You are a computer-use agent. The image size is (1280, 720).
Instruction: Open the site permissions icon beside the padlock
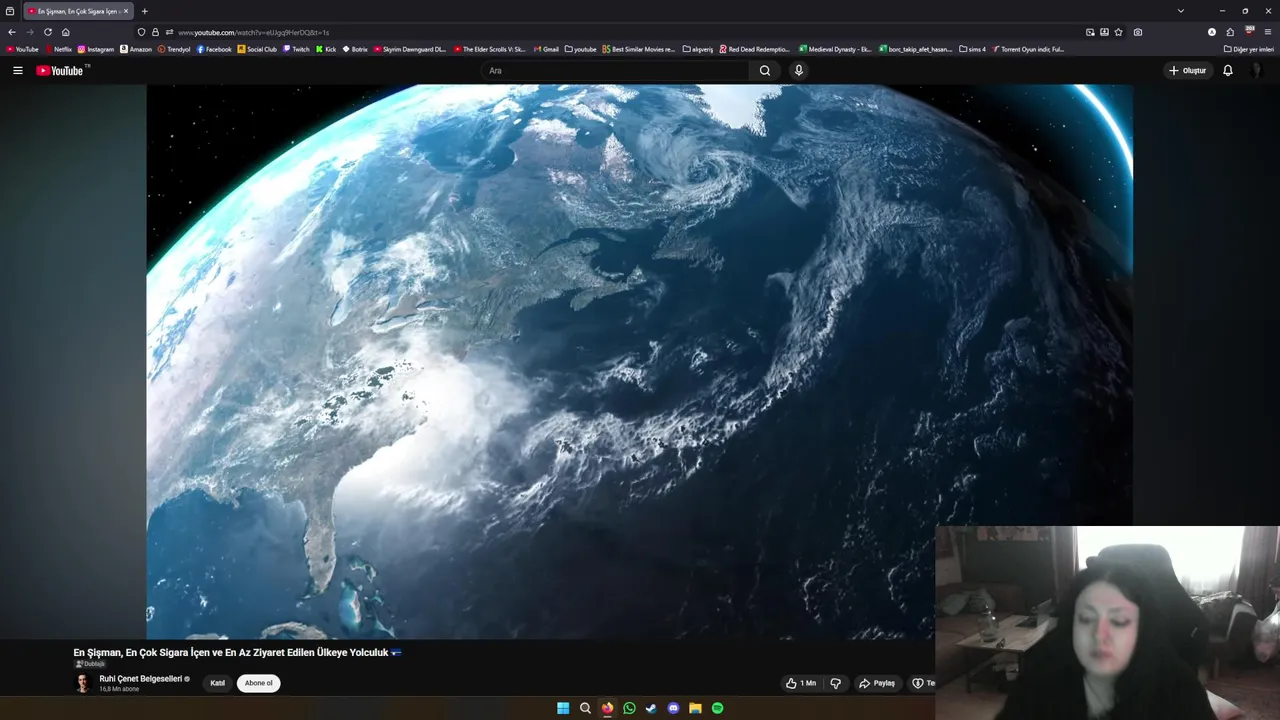coord(169,32)
